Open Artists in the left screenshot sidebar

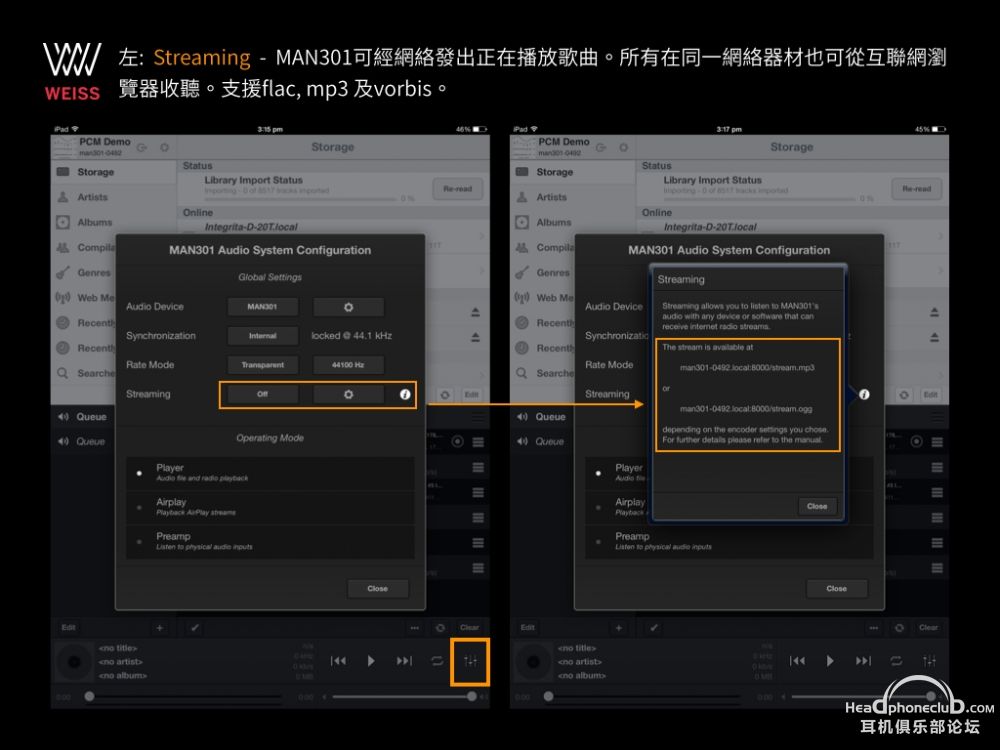pyautogui.click(x=114, y=197)
